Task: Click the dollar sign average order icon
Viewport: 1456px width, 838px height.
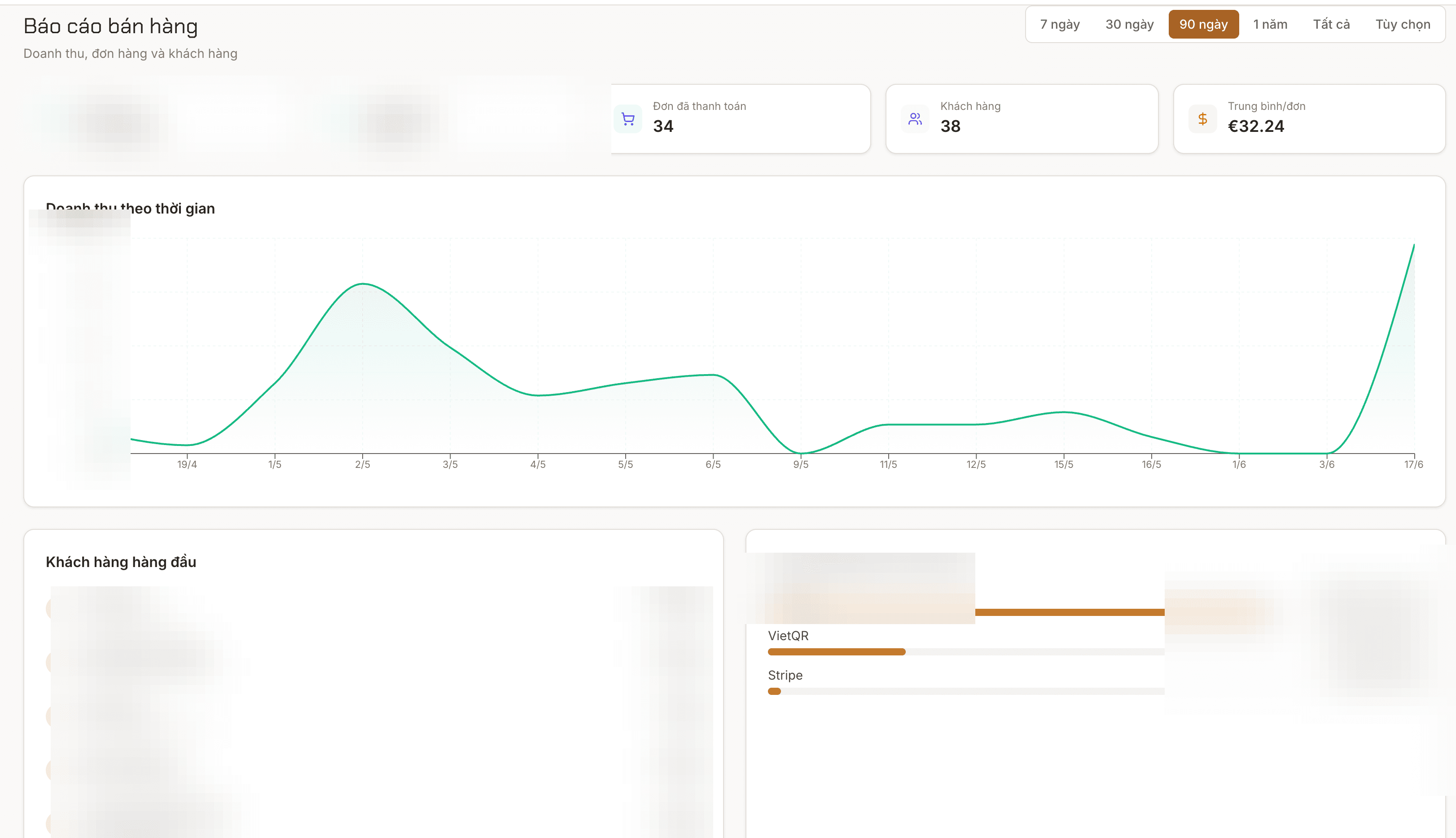Action: (x=1203, y=119)
